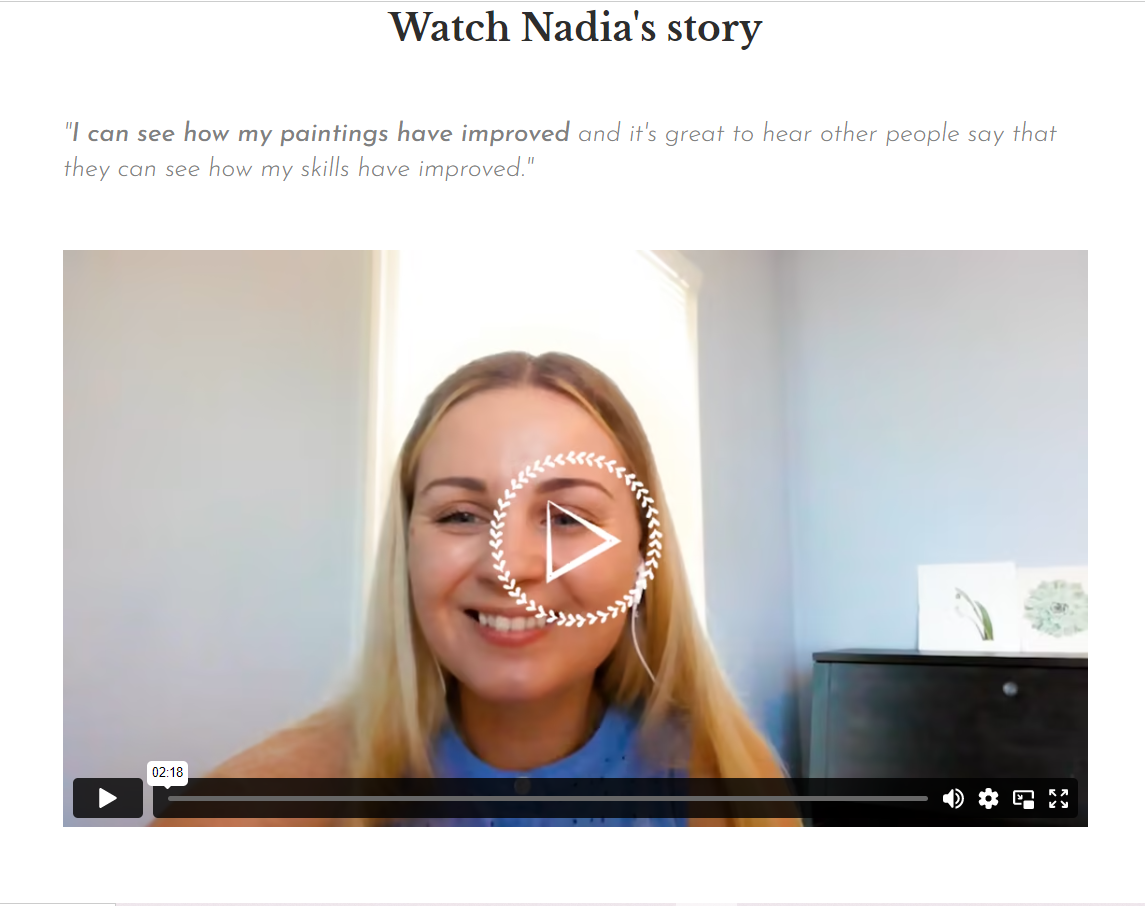Click the green succulent painting in the video
This screenshot has width=1145, height=906.
1054,607
